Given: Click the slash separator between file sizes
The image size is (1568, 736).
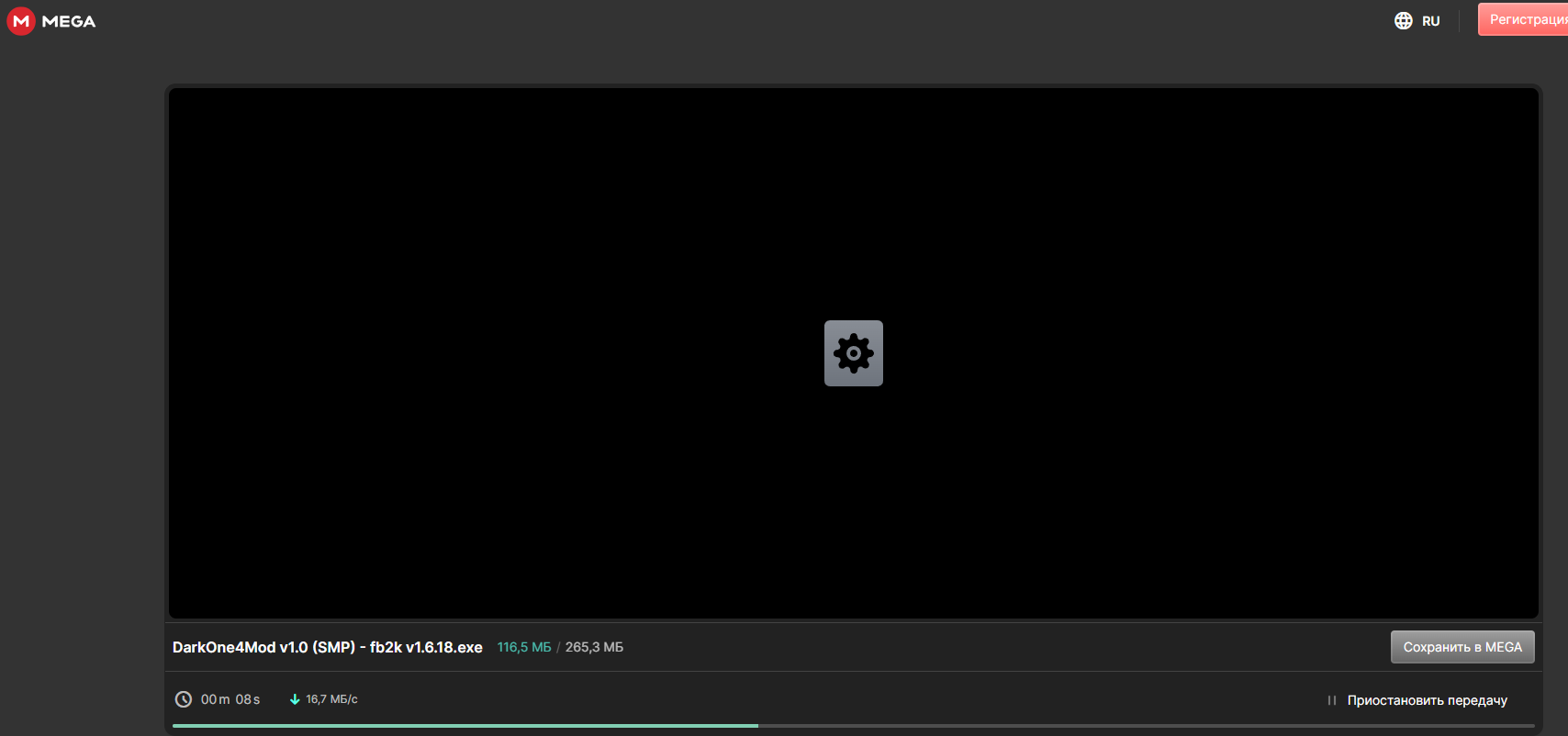Looking at the screenshot, I should click(558, 647).
